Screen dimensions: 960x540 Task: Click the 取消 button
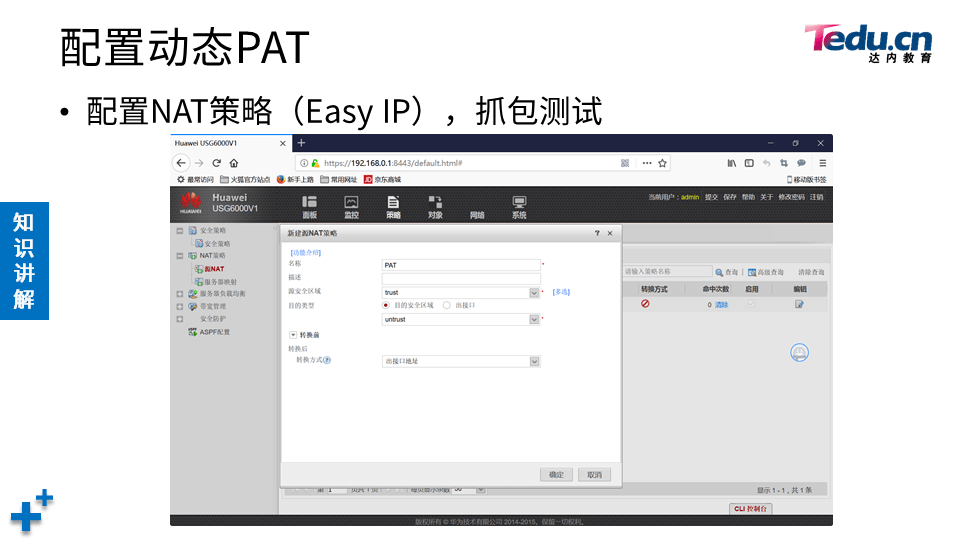(x=594, y=474)
